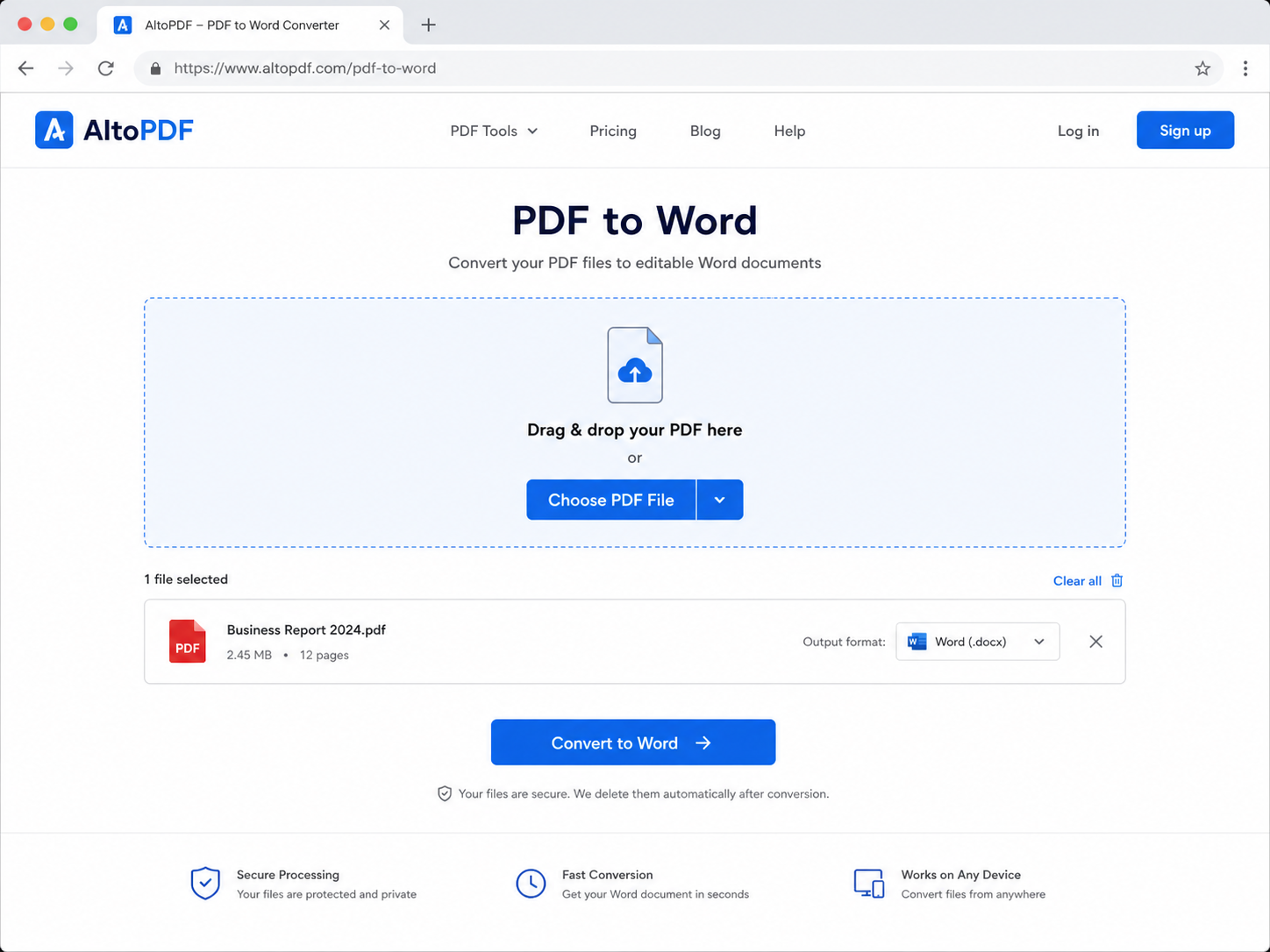
Task: Open the browser three-dot menu
Action: (x=1245, y=68)
